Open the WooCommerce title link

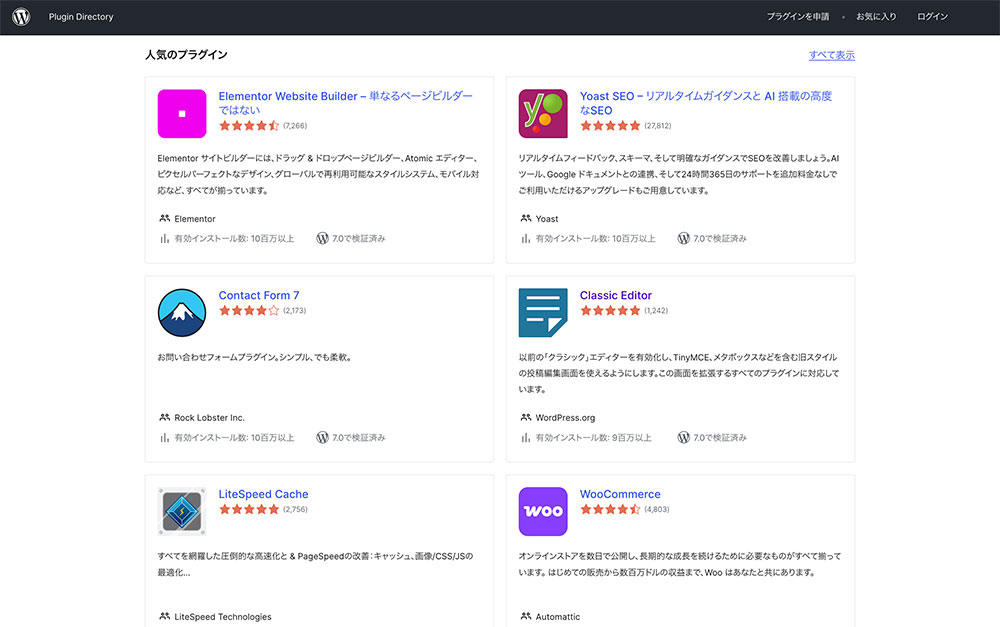(x=620, y=494)
